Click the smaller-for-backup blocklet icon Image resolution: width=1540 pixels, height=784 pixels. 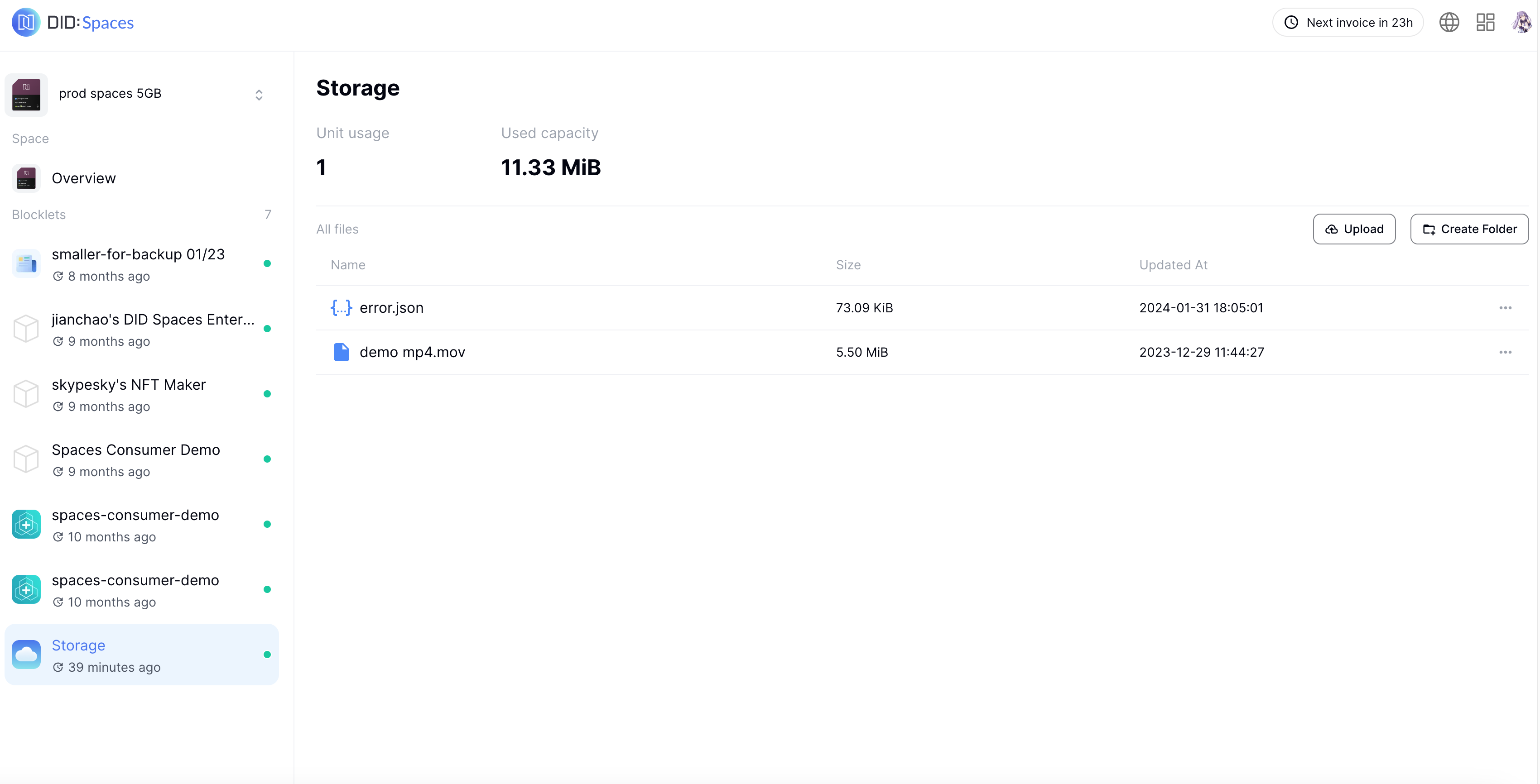click(x=26, y=263)
